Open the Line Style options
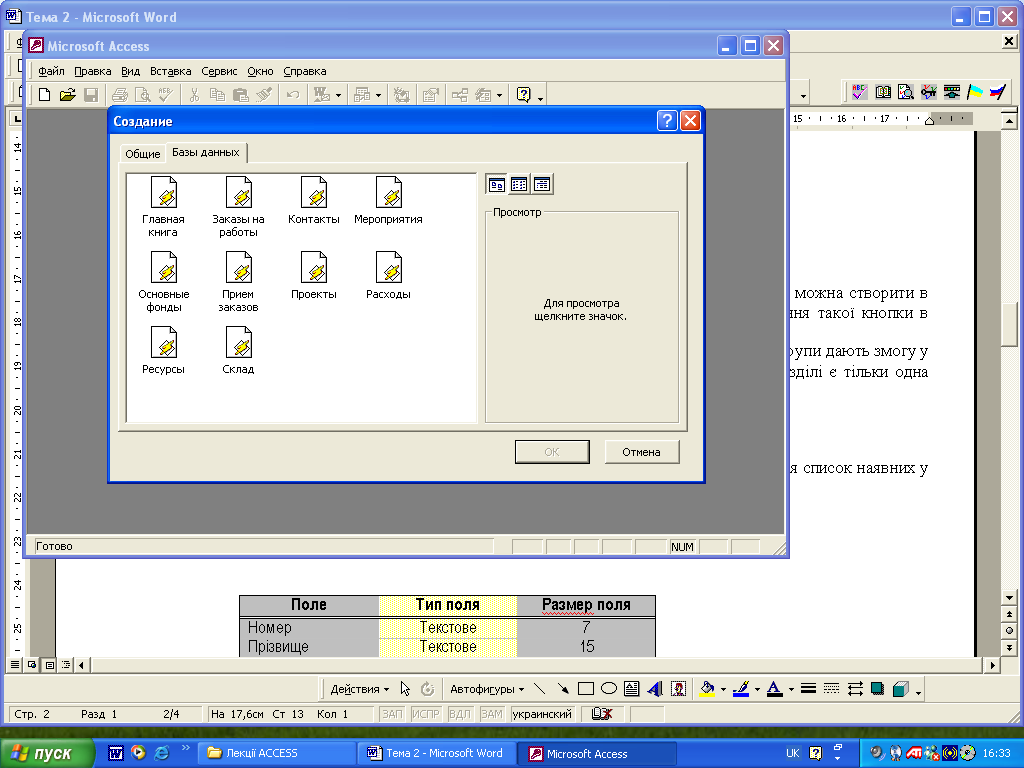1024x768 pixels. (808, 688)
